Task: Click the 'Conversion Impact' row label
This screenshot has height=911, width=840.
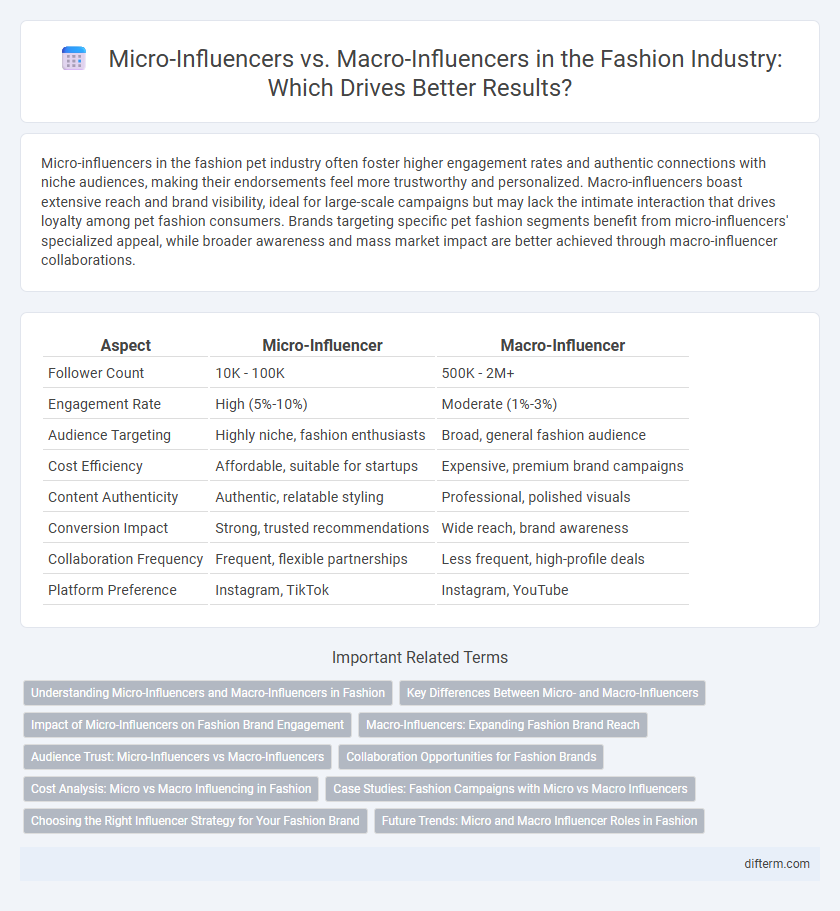Action: tap(108, 528)
